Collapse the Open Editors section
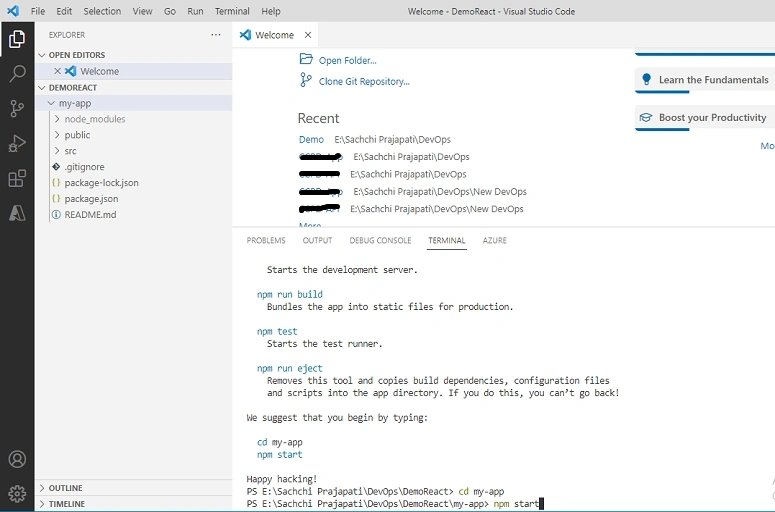 tap(42, 55)
